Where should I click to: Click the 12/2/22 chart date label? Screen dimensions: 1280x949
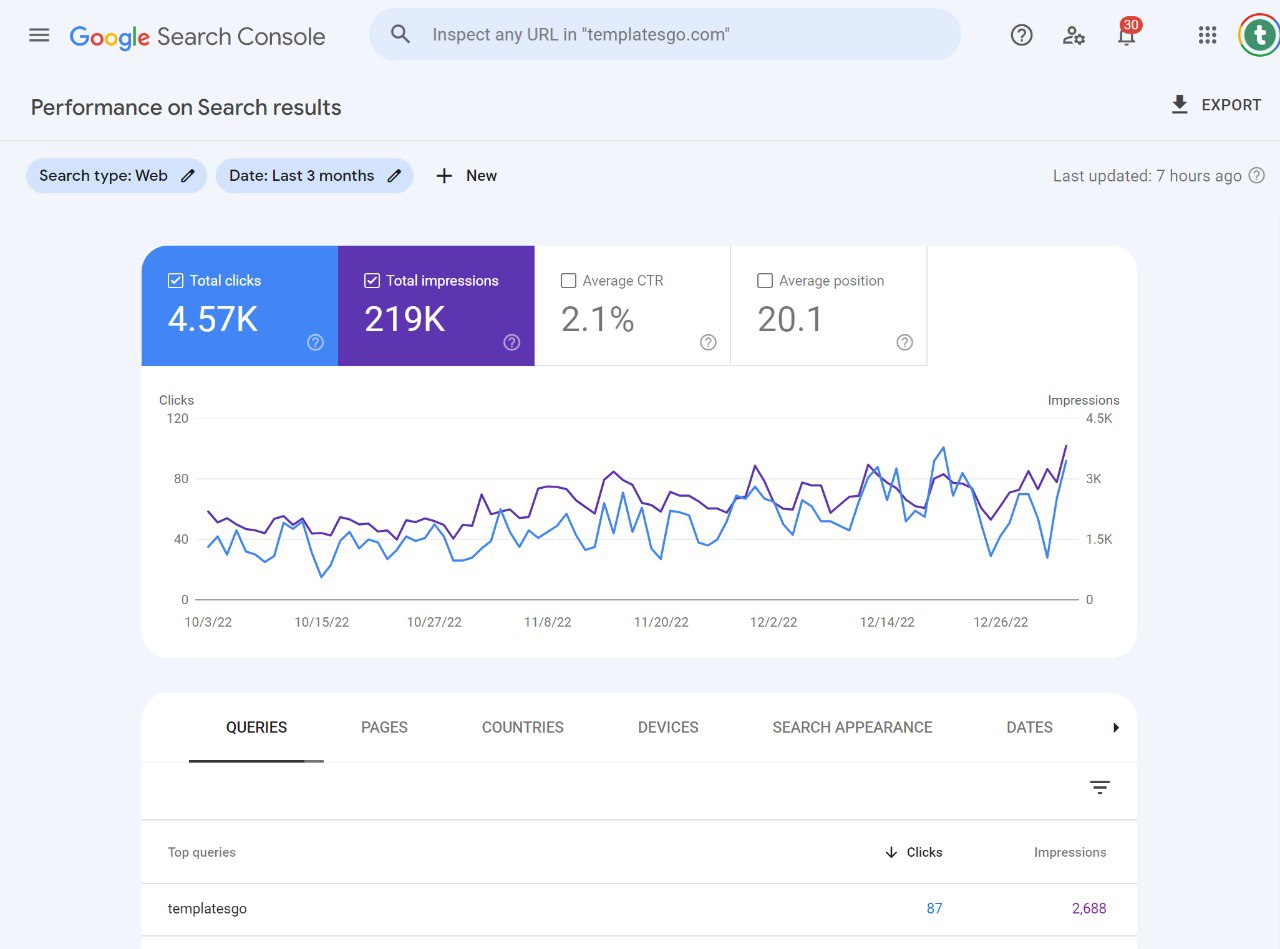(773, 622)
